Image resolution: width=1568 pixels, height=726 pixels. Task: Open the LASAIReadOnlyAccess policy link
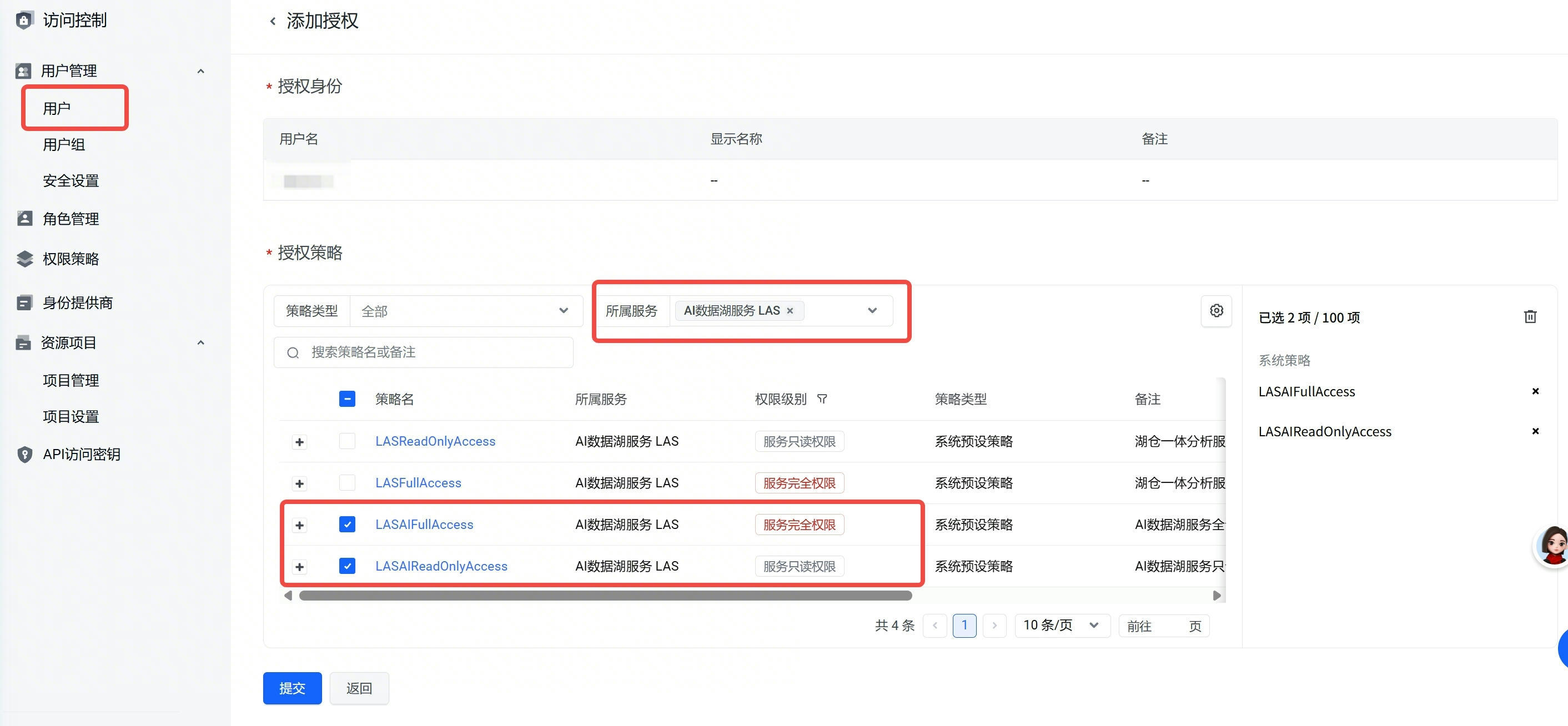tap(441, 567)
